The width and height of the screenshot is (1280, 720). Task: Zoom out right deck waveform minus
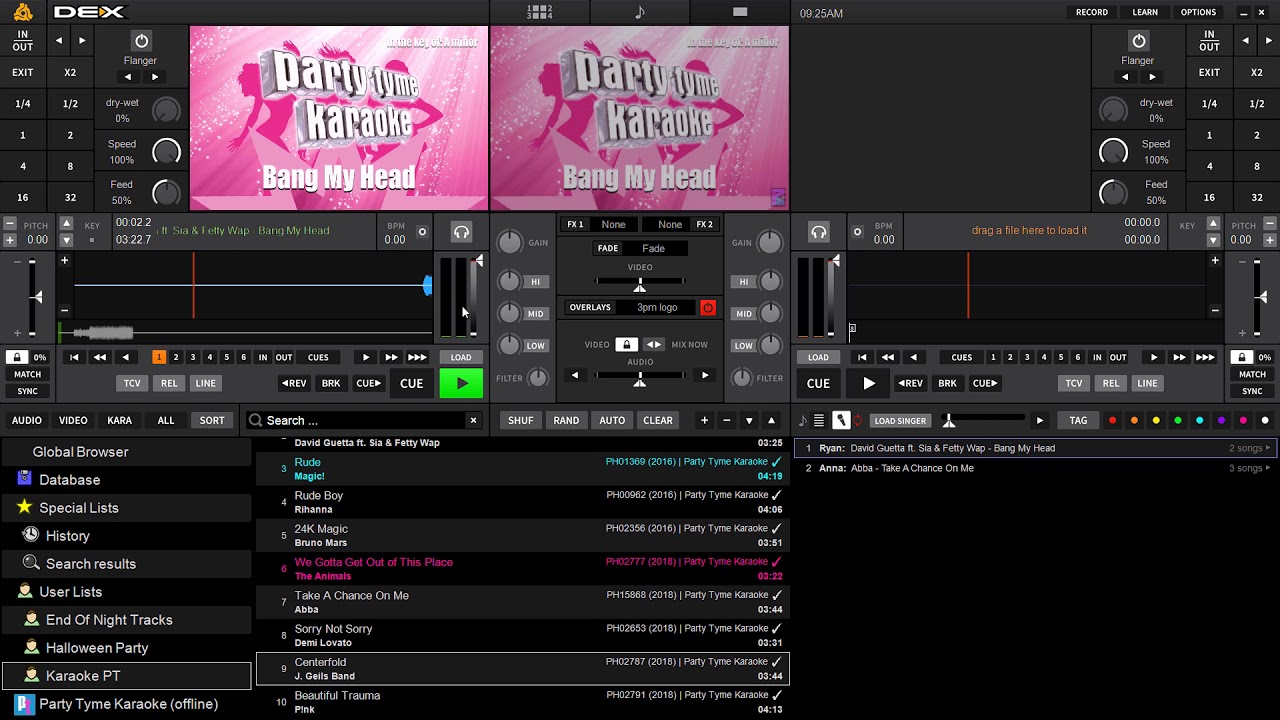1215,310
